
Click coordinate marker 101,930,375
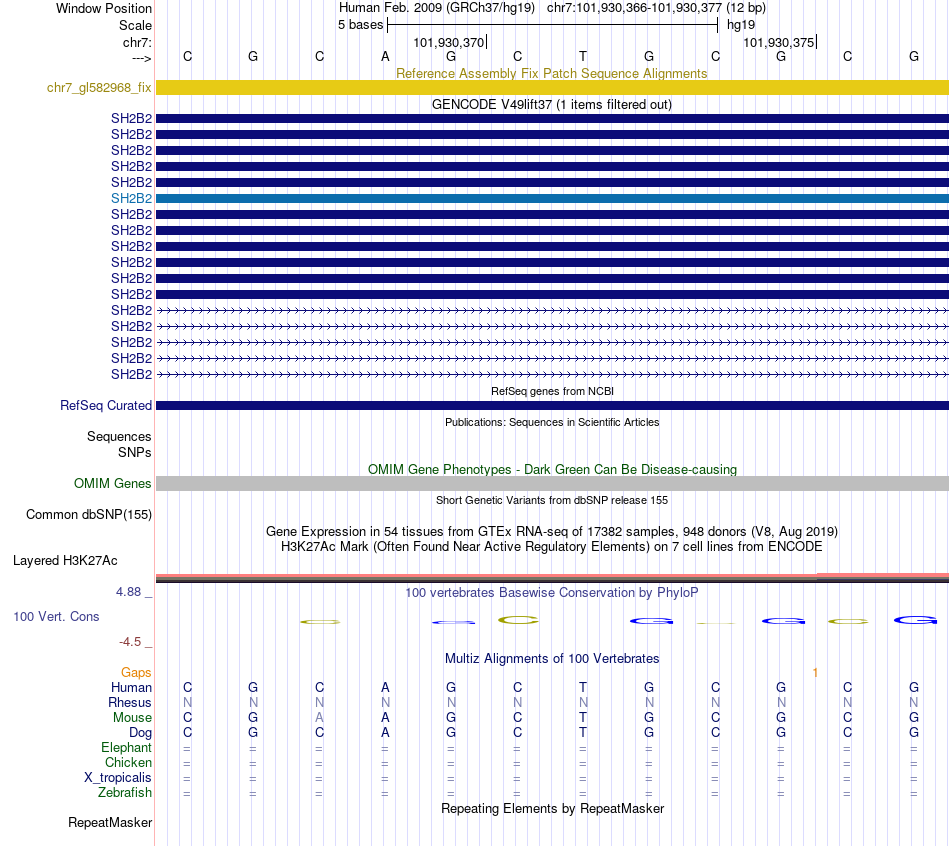click(x=779, y=42)
